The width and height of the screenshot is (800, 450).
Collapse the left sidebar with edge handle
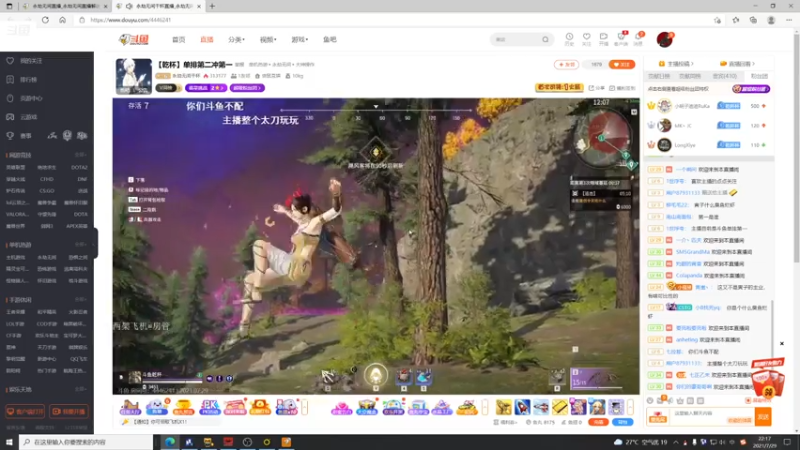95,243
